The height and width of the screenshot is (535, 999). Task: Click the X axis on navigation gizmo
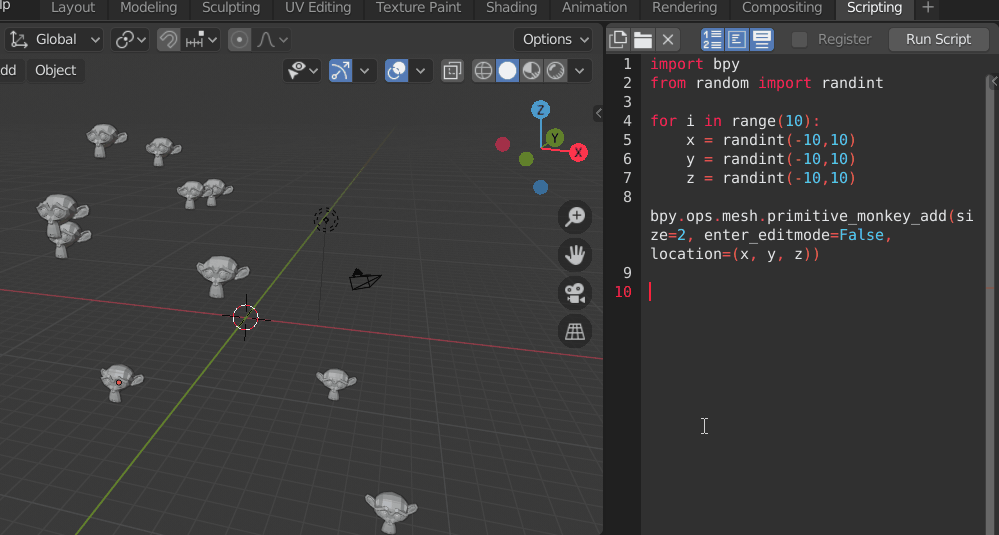tap(578, 152)
